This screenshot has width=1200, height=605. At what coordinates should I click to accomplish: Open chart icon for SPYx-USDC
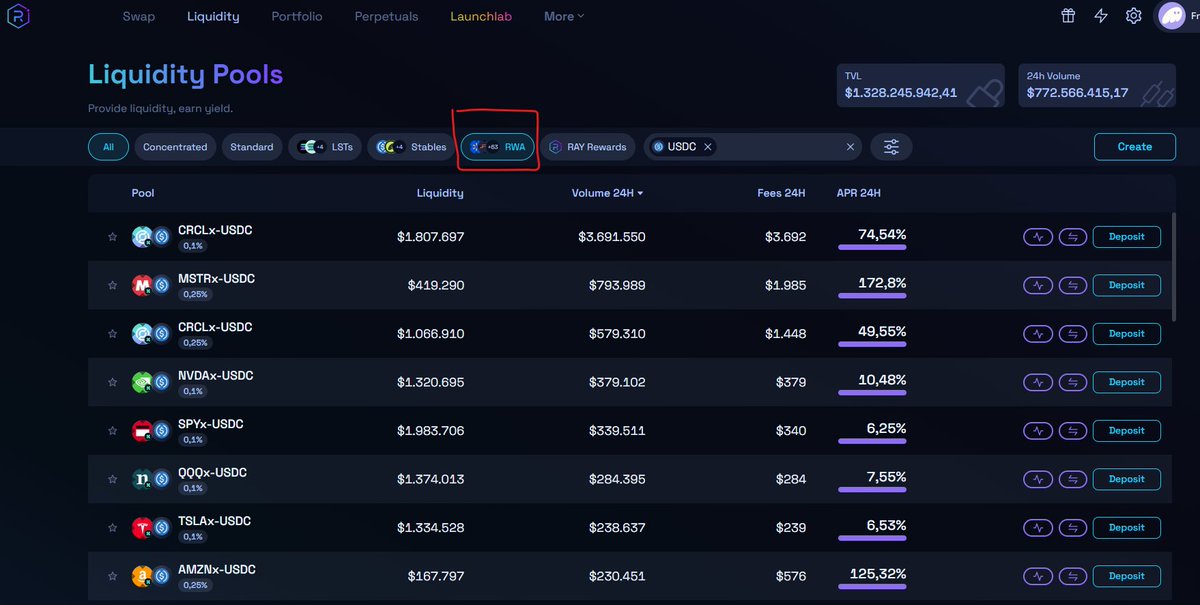click(1038, 431)
